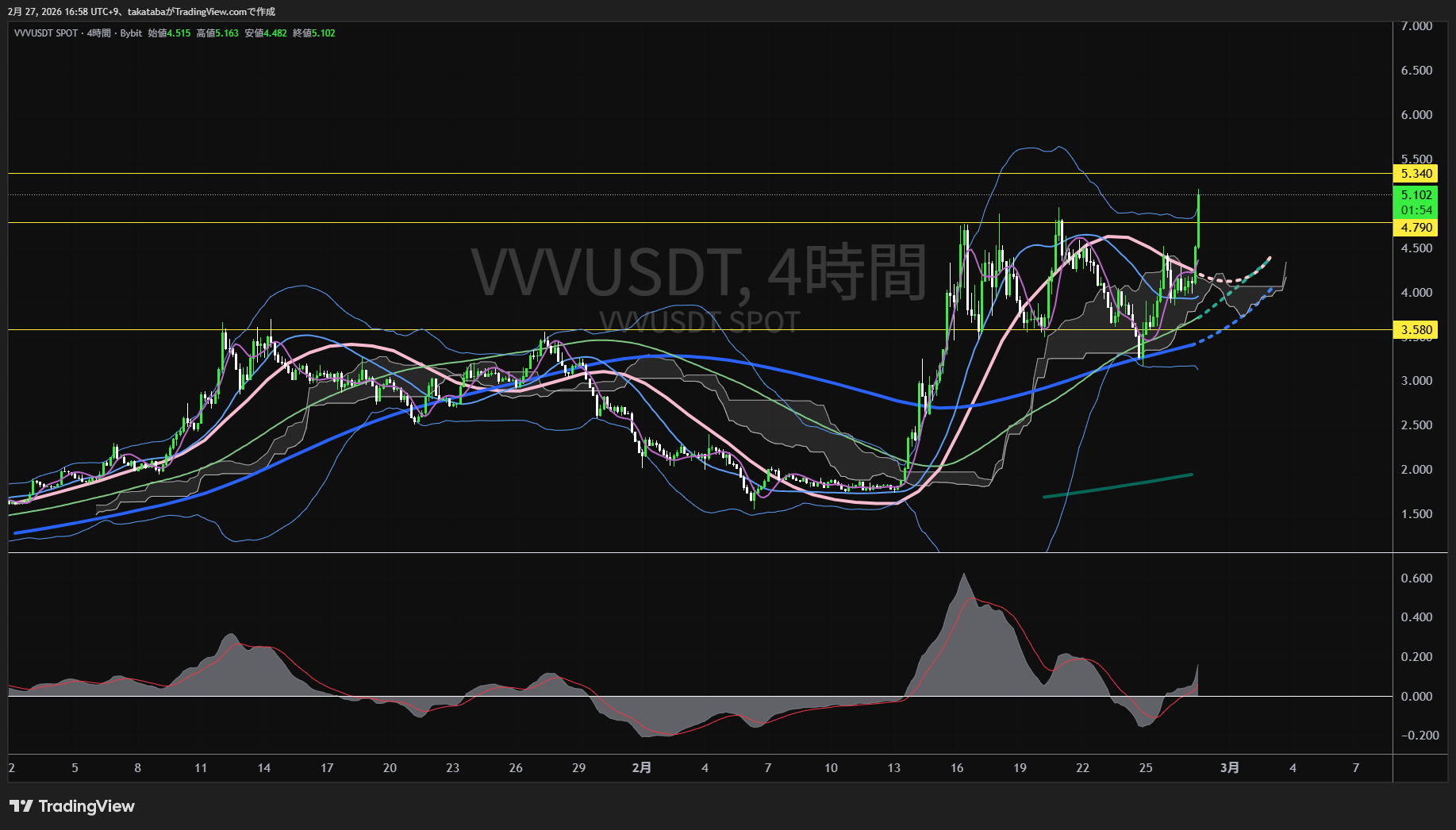Click the 16 date label on time axis
Viewport: 1456px width, 830px height.
[957, 767]
